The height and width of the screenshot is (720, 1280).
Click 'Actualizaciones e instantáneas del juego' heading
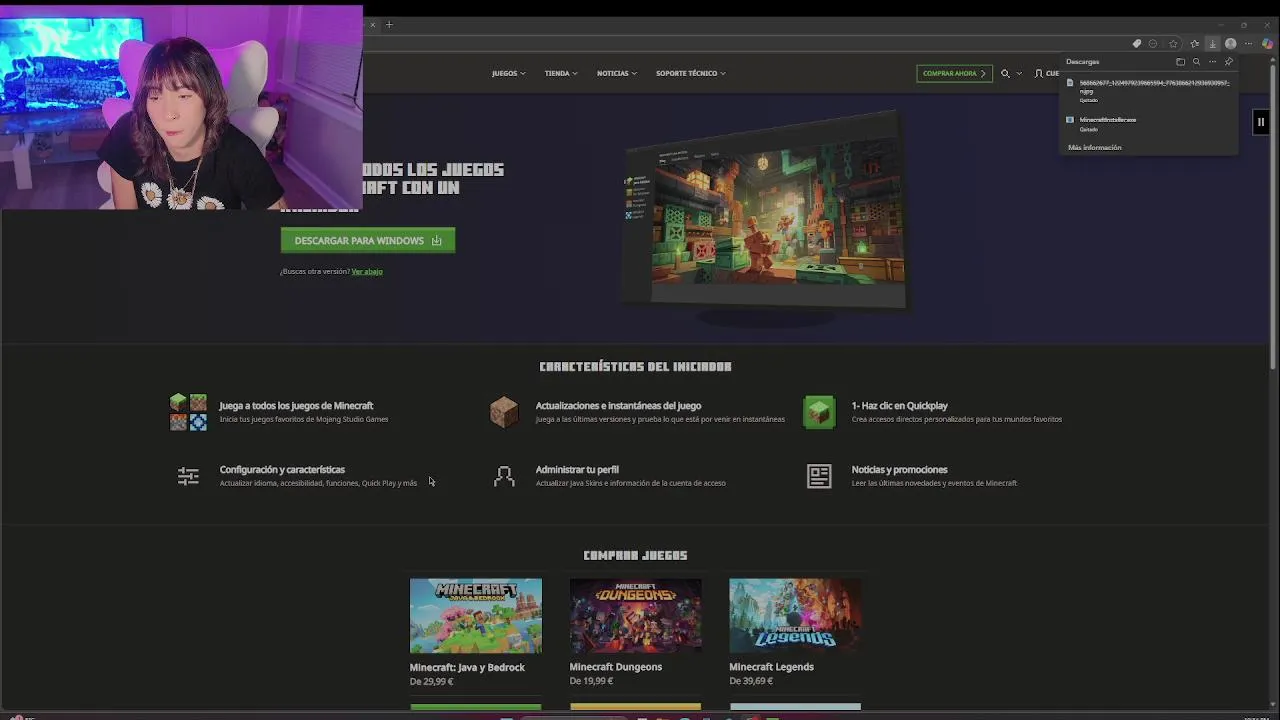618,406
